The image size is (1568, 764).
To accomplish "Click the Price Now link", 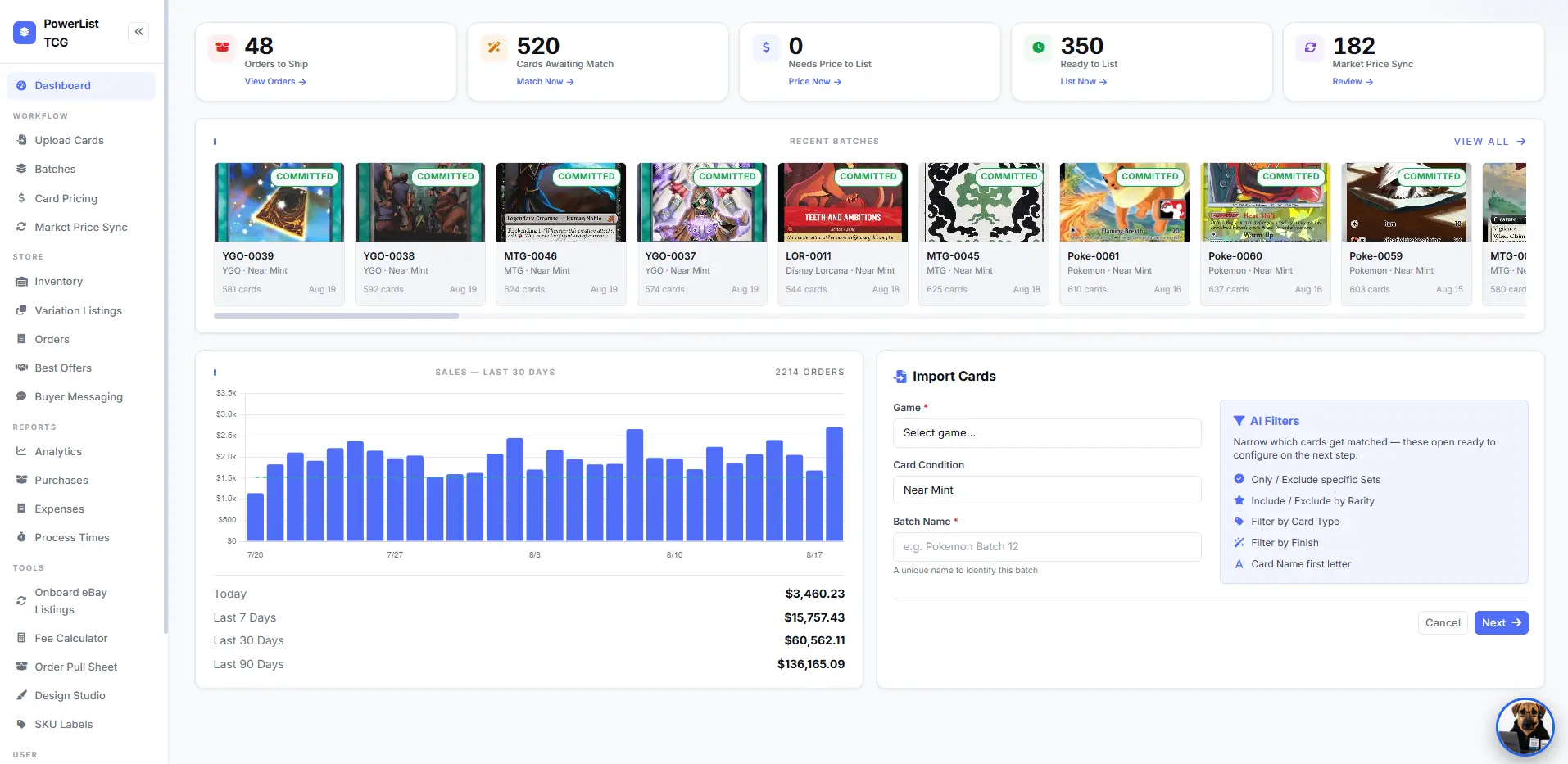I will (814, 82).
